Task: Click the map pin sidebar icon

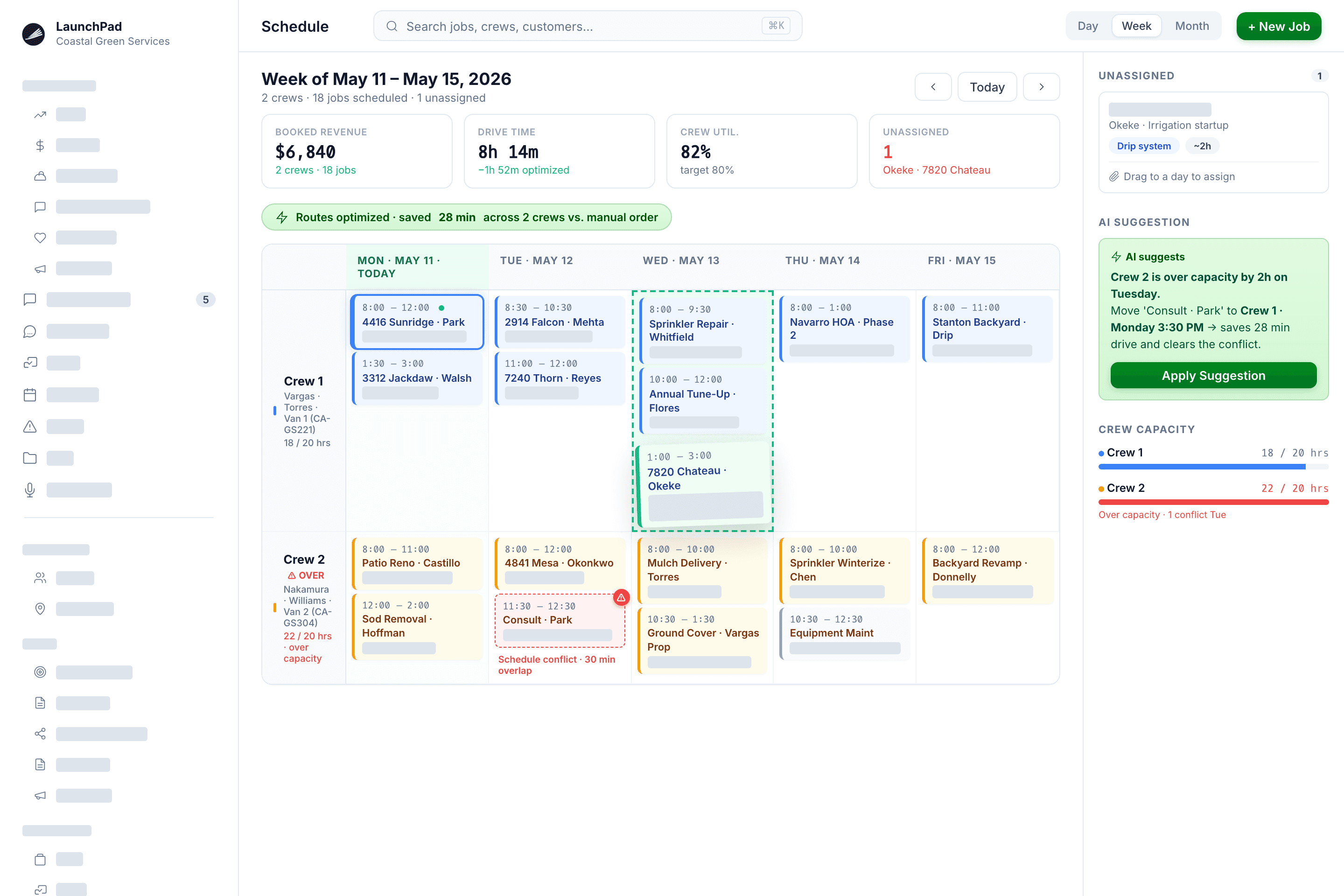Action: [40, 609]
